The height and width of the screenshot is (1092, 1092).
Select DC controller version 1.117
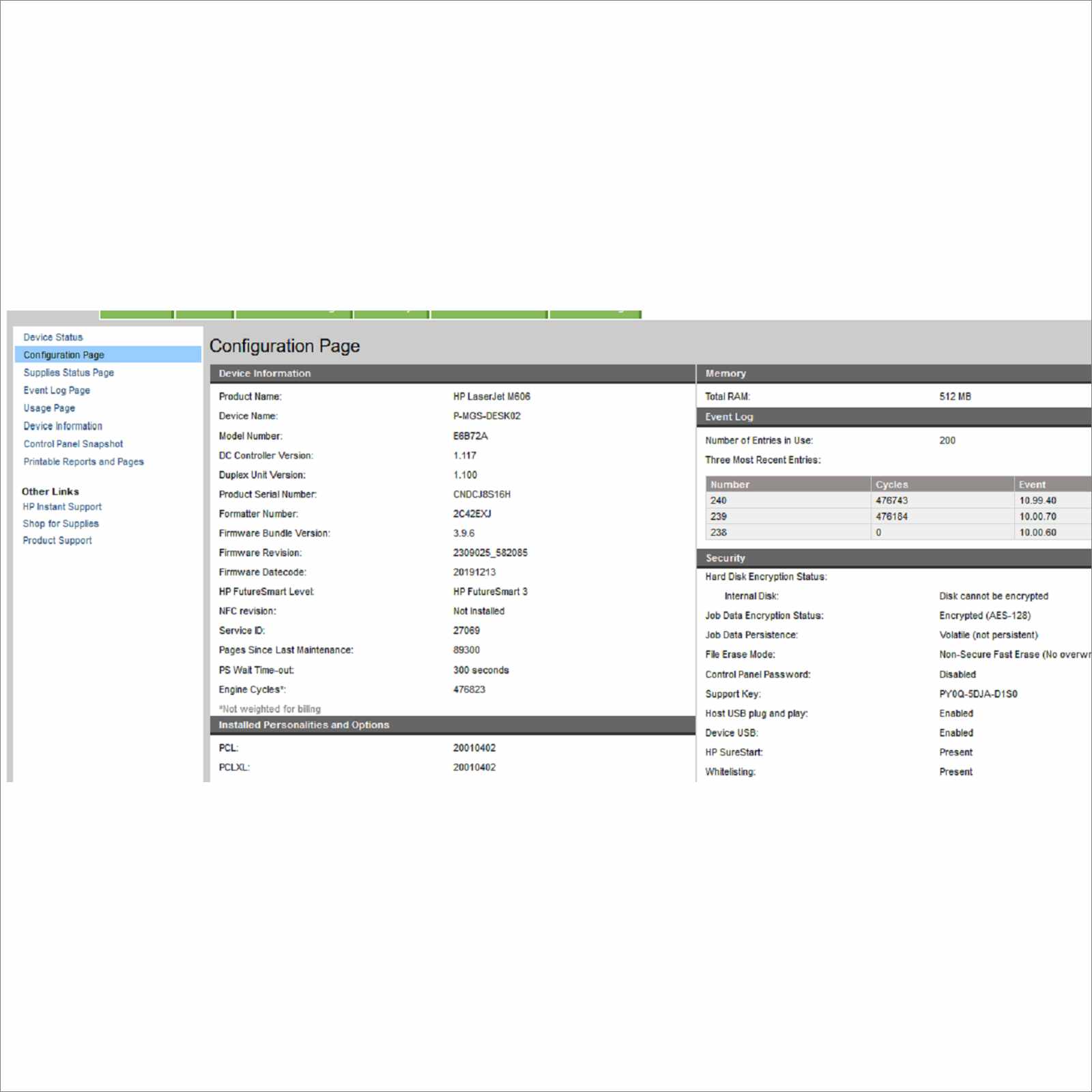click(465, 455)
